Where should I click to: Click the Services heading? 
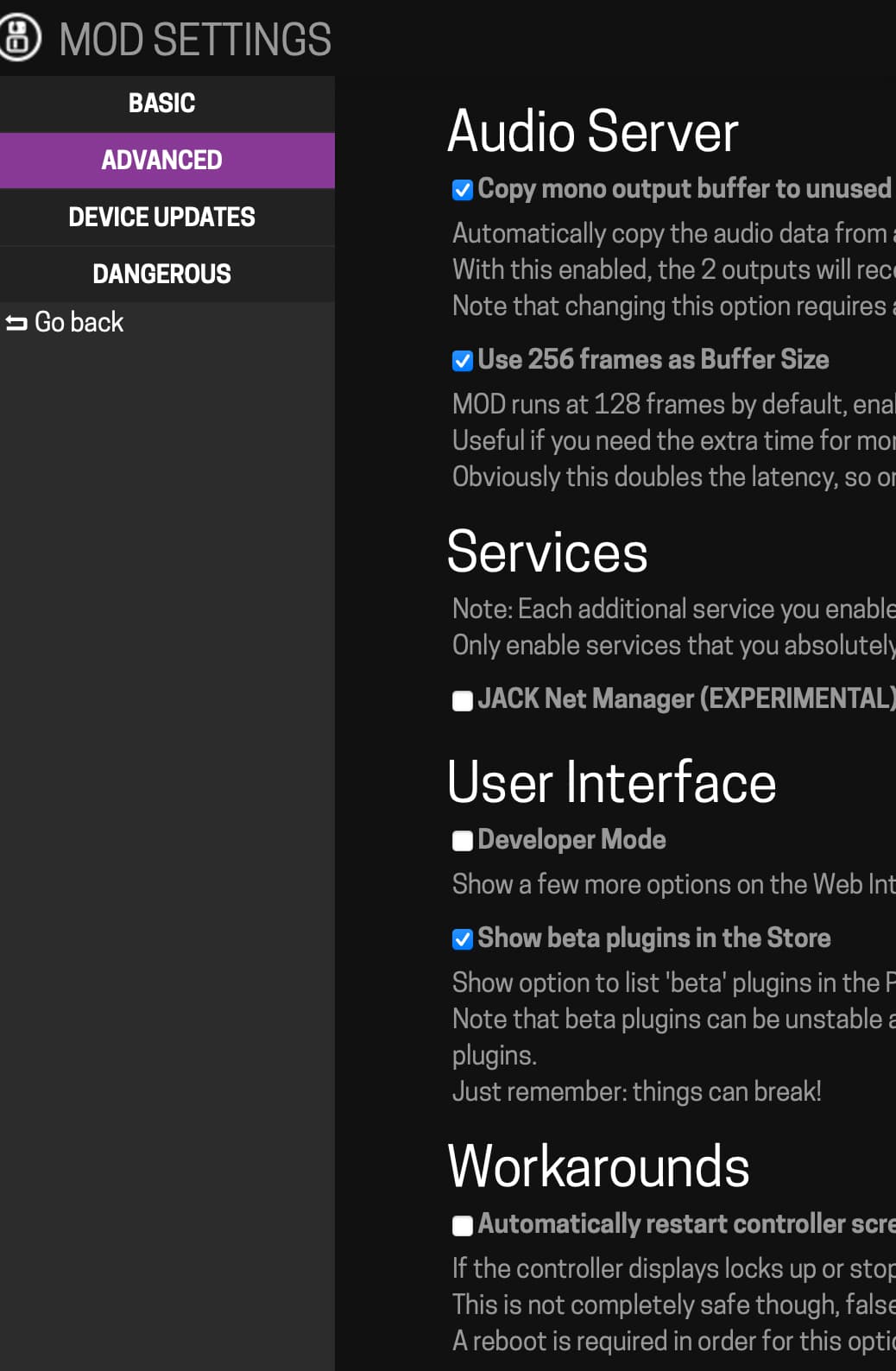pyautogui.click(x=547, y=552)
